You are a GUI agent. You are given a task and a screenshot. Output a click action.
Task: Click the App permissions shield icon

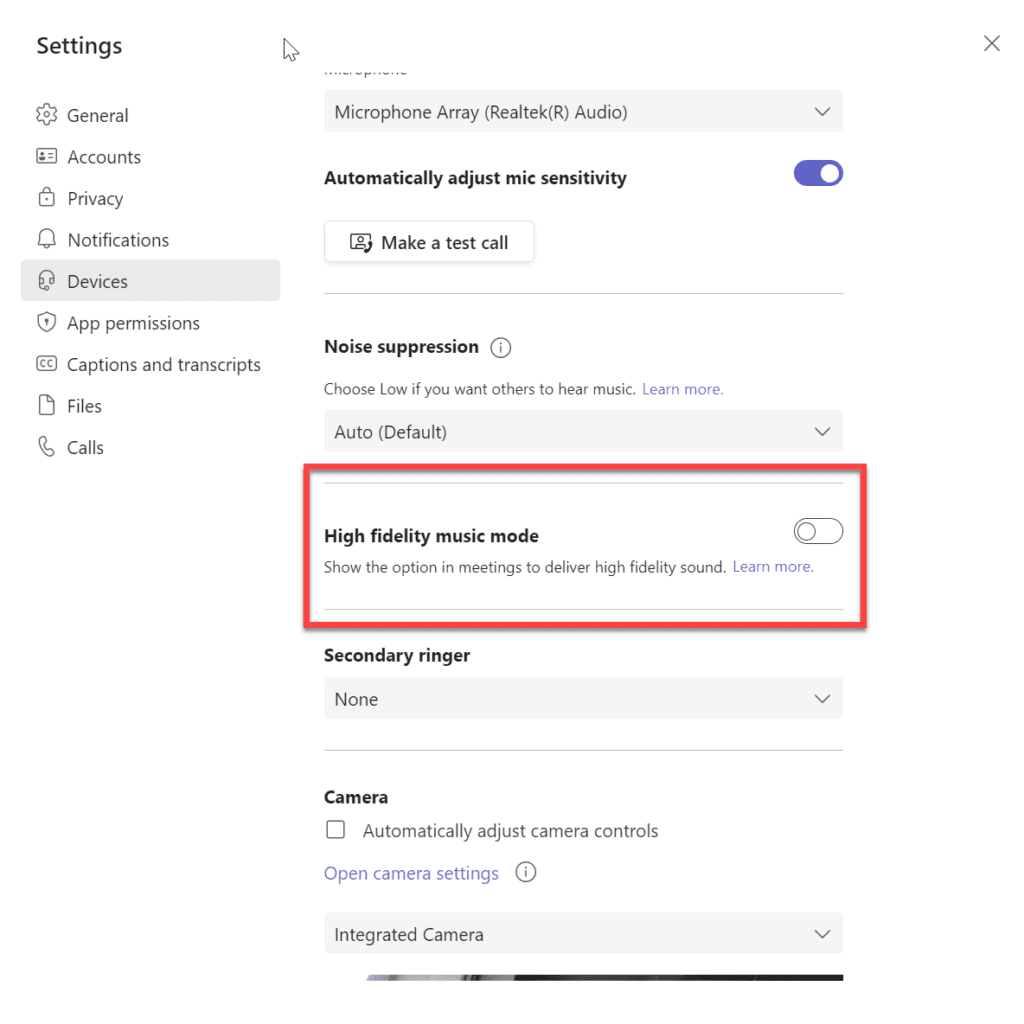tap(46, 322)
